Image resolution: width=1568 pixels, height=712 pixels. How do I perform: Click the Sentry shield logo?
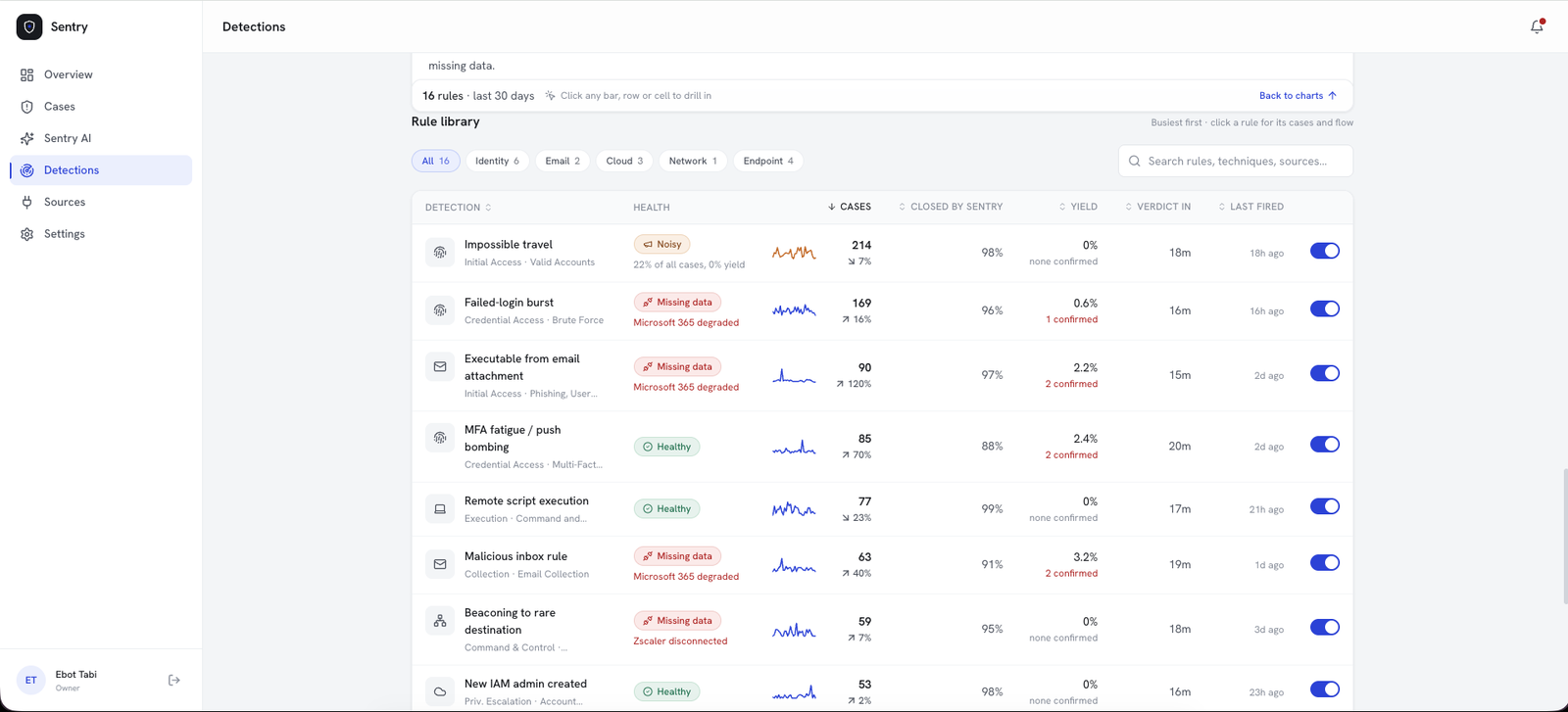pyautogui.click(x=29, y=26)
